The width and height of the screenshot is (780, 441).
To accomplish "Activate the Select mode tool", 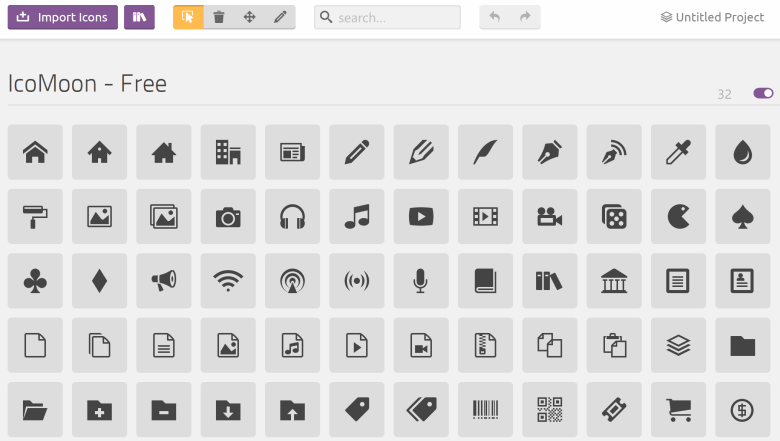I will click(x=188, y=17).
